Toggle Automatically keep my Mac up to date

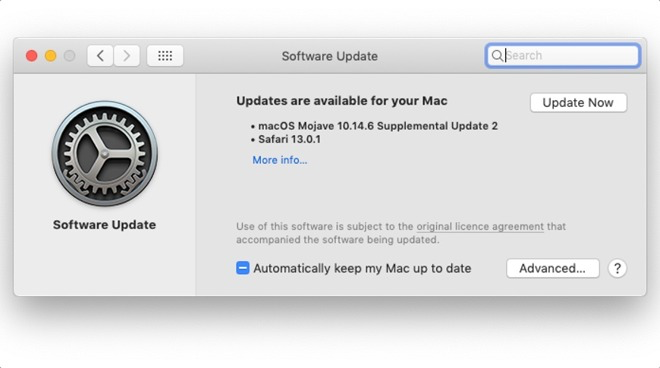point(242,268)
